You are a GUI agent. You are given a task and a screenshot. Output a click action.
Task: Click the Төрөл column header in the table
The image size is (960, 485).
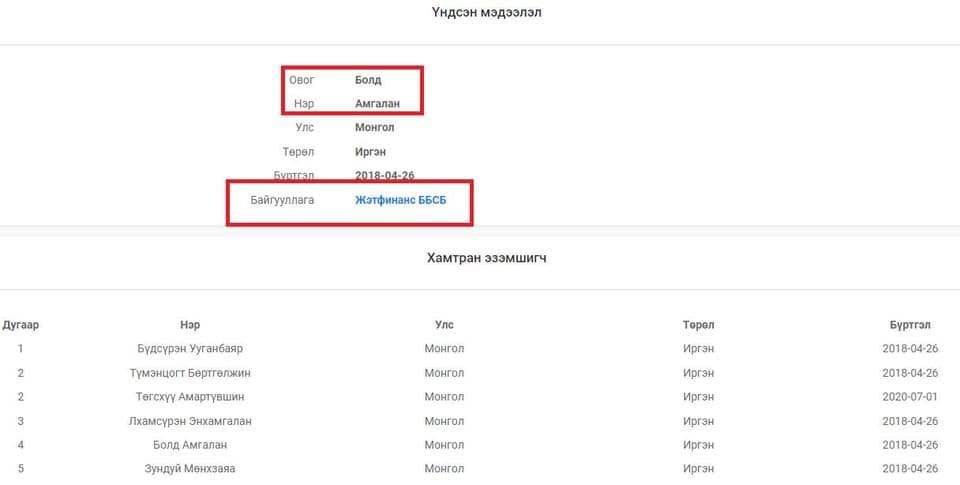pyautogui.click(x=698, y=325)
